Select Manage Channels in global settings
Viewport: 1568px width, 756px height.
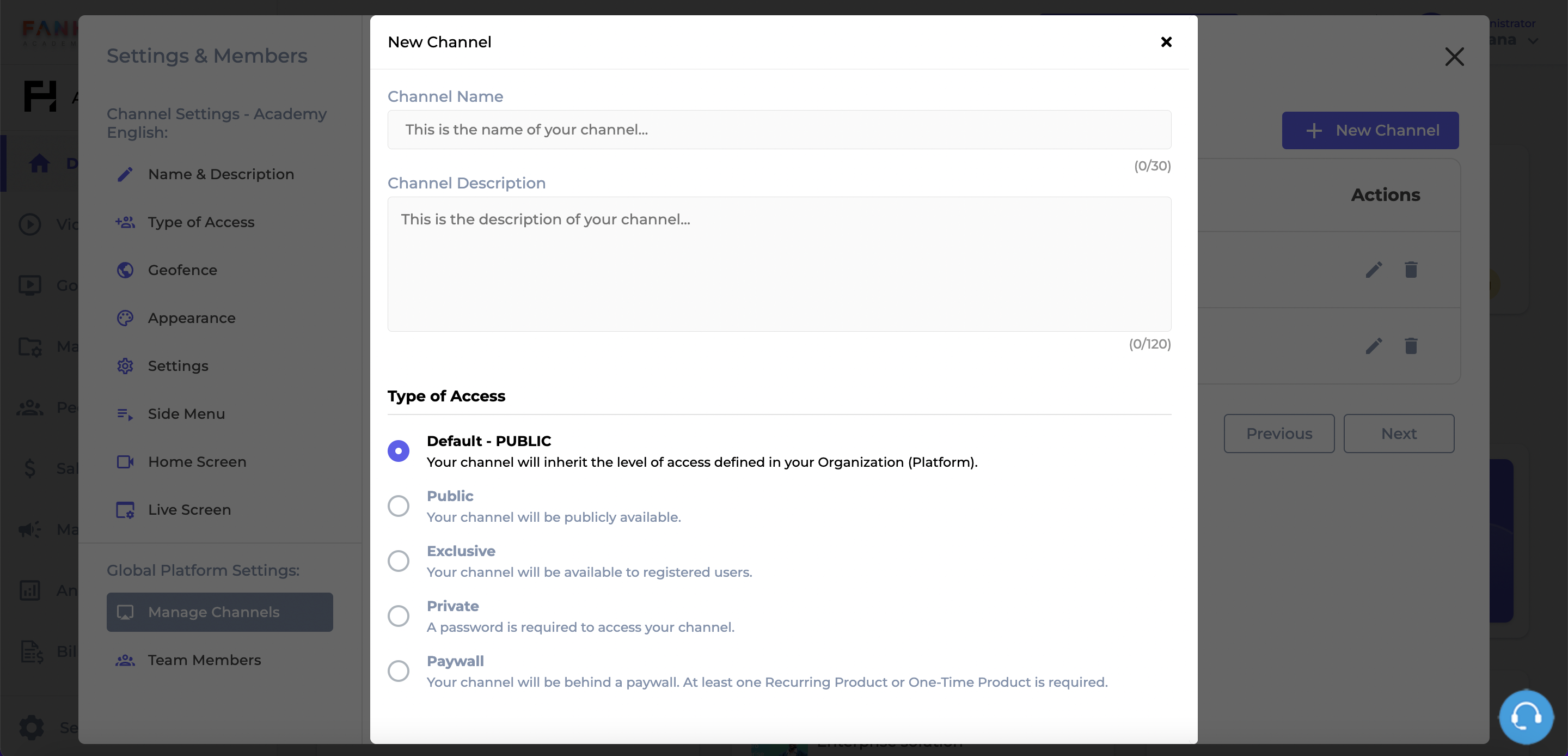[x=220, y=612]
